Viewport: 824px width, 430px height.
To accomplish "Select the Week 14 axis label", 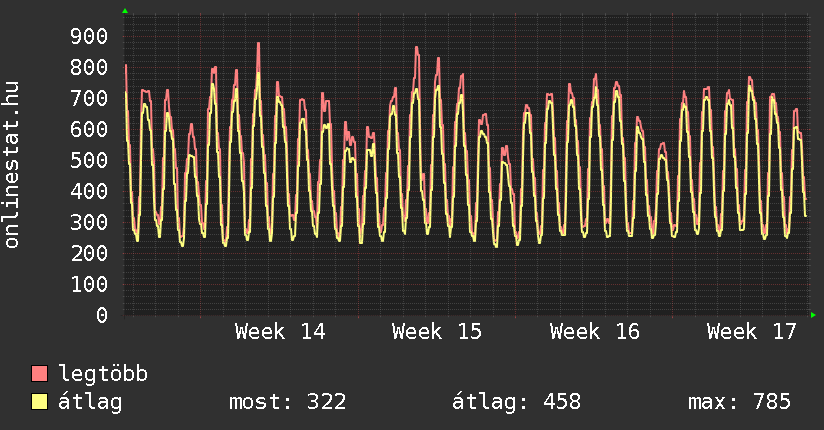I will point(280,332).
